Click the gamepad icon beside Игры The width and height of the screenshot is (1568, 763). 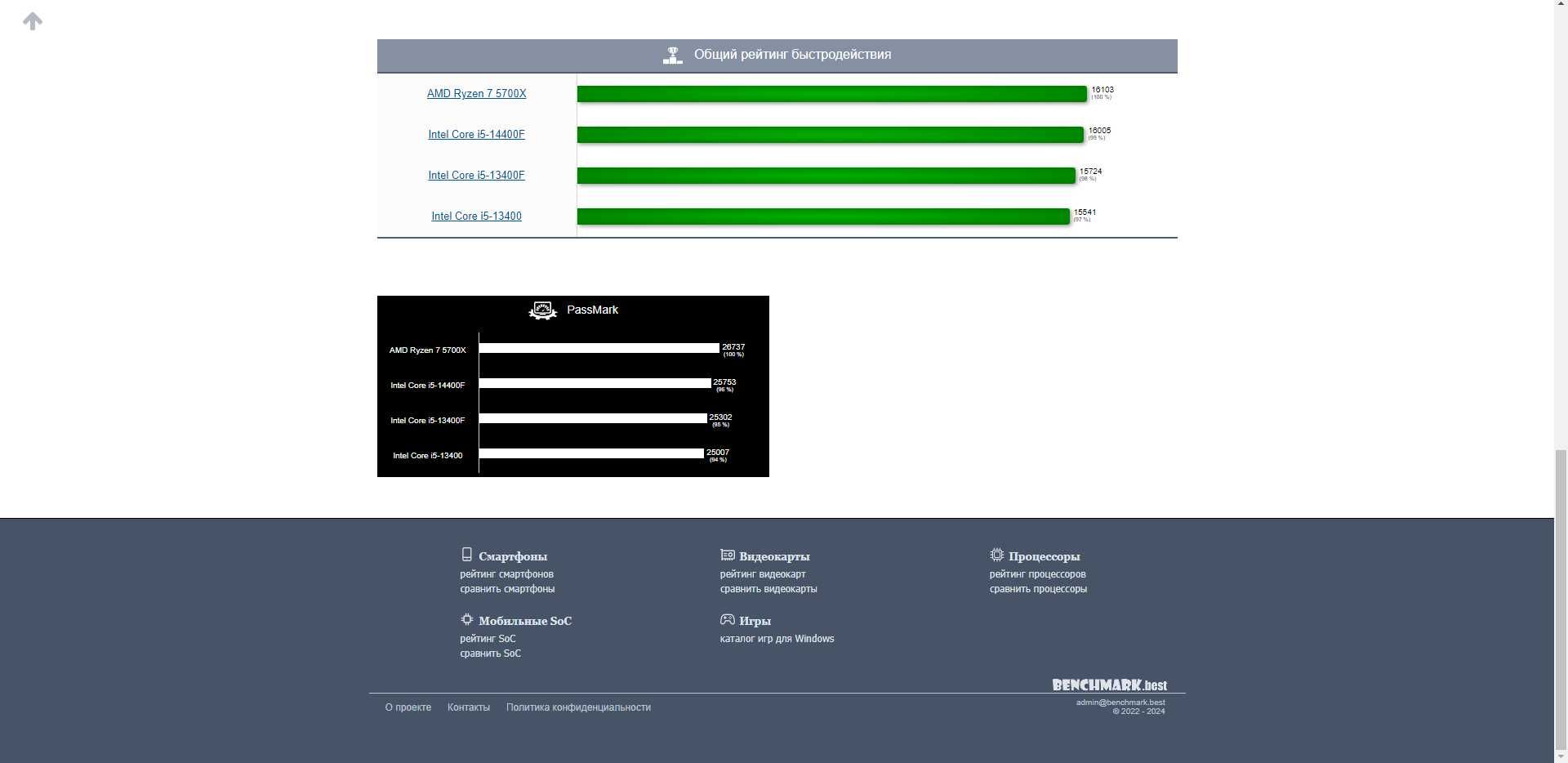point(727,619)
